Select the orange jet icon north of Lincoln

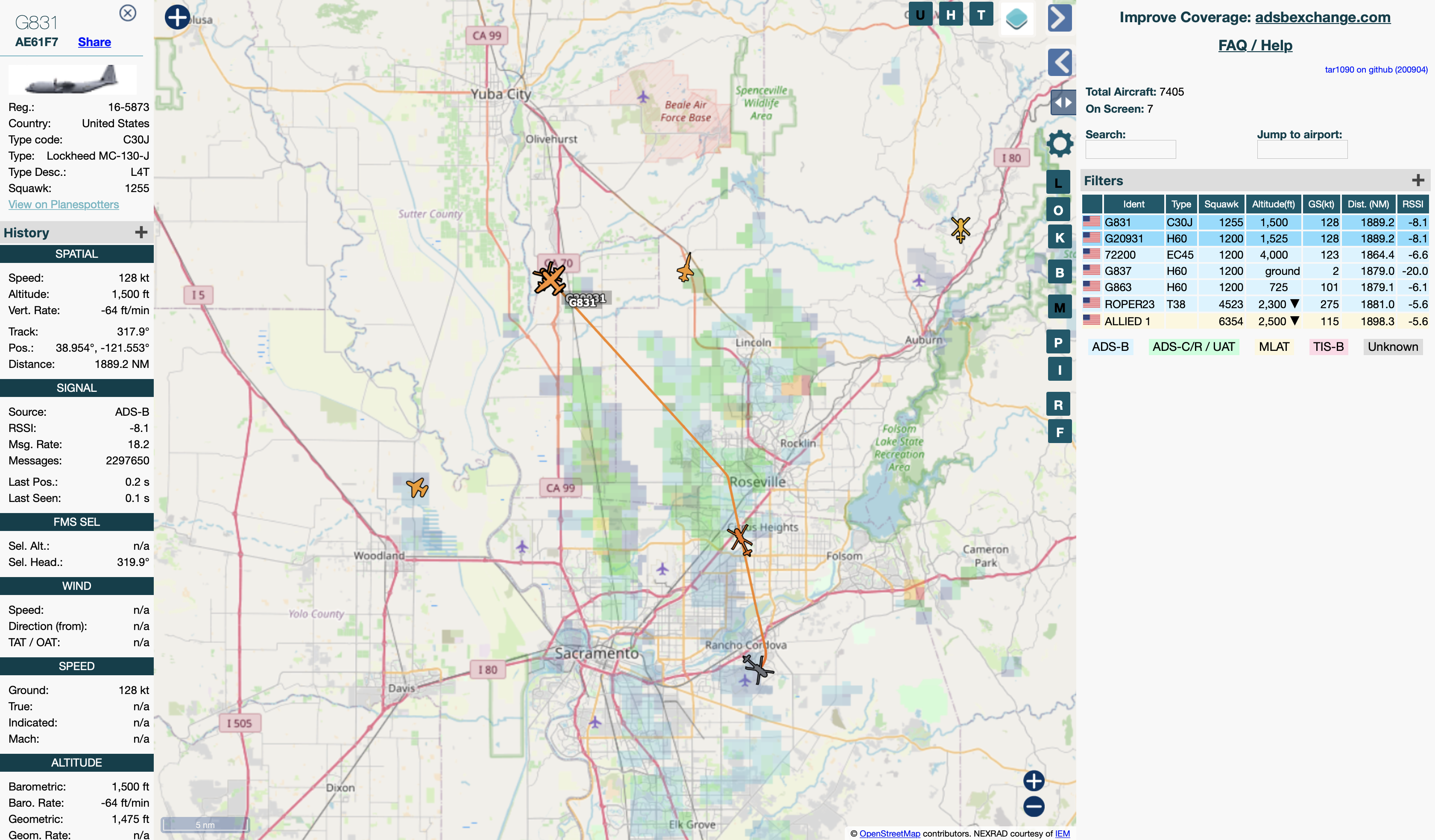(x=686, y=268)
